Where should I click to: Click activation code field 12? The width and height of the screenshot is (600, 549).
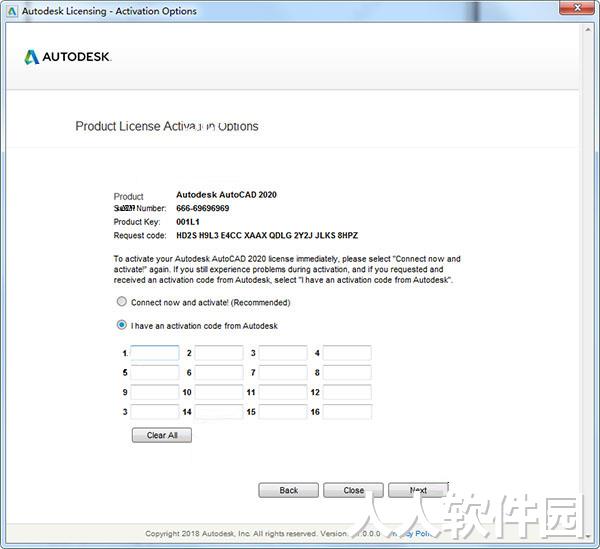click(347, 392)
